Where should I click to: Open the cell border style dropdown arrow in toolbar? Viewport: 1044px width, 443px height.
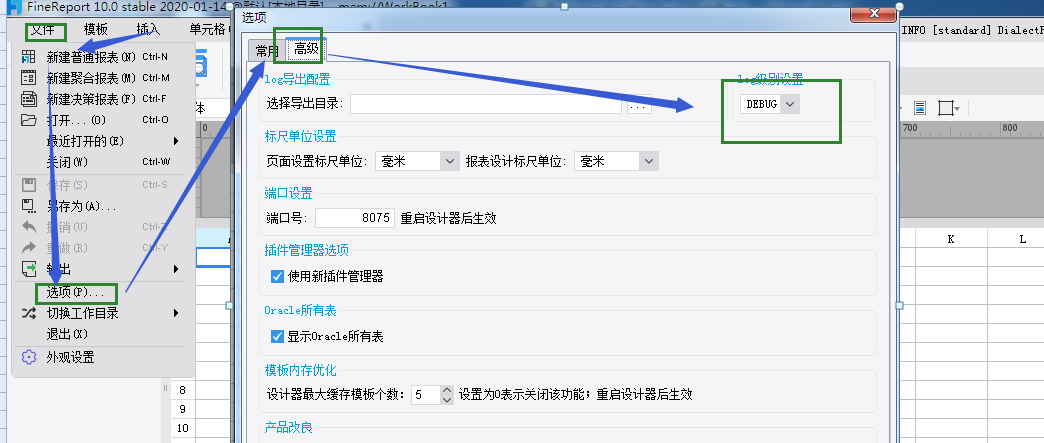(x=957, y=108)
